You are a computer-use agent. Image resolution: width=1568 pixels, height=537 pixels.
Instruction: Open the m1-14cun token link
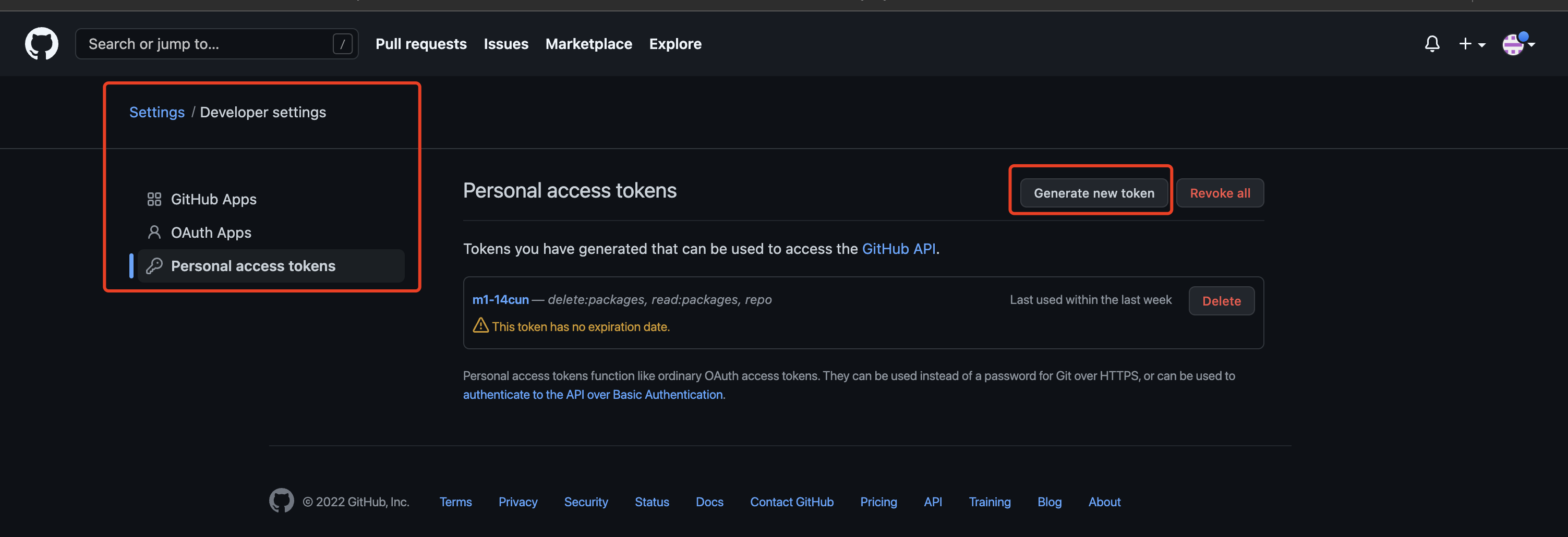tap(500, 299)
